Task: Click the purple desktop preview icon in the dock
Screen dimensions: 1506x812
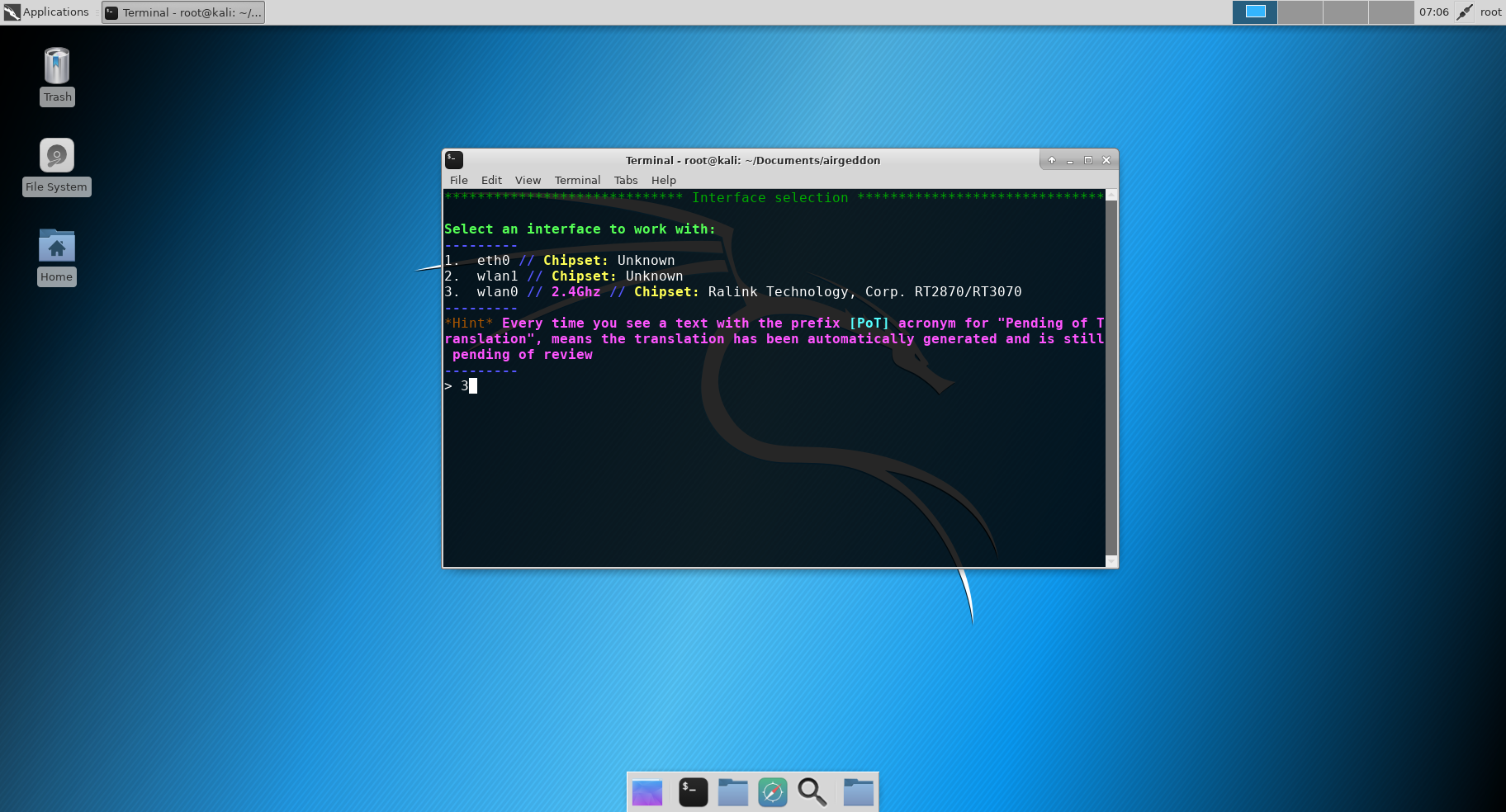Action: pos(648,792)
